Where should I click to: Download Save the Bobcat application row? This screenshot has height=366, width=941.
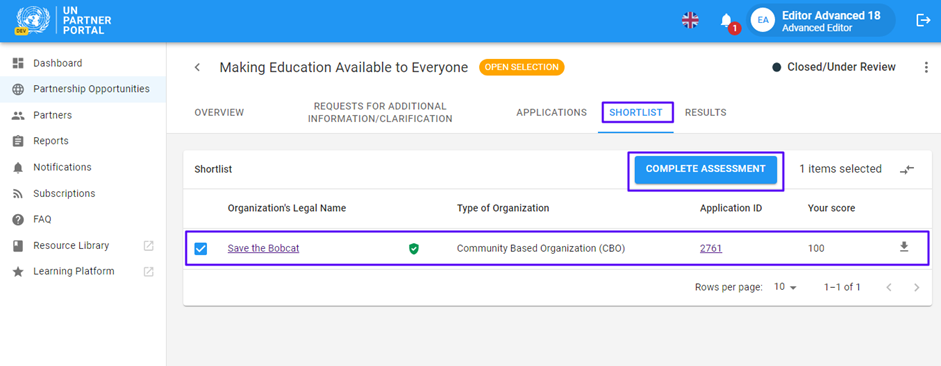coord(904,247)
